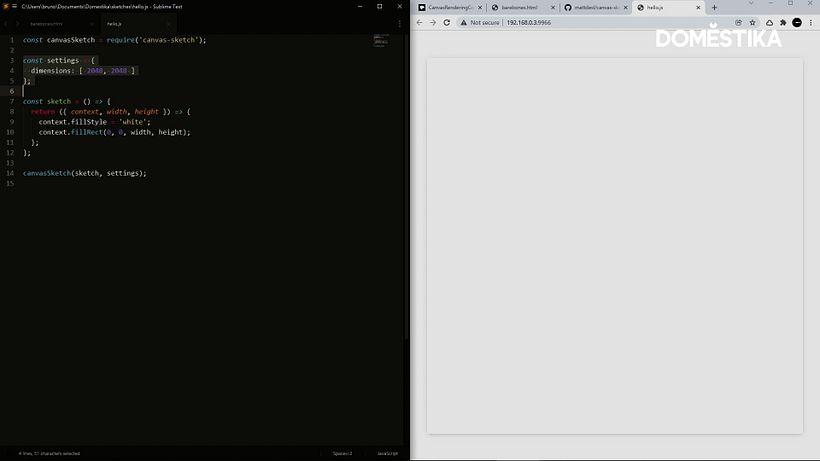Open the Chrome tab search chevron
The image size is (820, 461).
[751, 4]
